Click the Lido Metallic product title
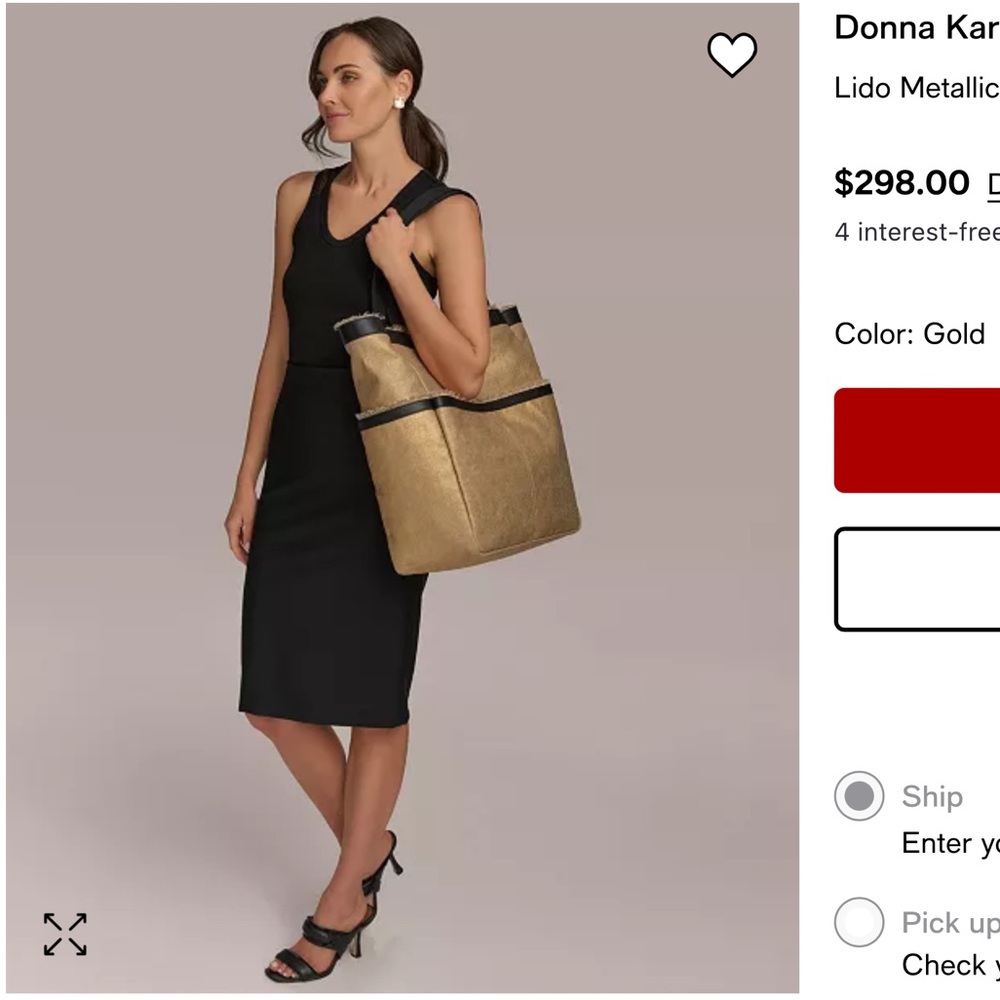 (x=915, y=88)
